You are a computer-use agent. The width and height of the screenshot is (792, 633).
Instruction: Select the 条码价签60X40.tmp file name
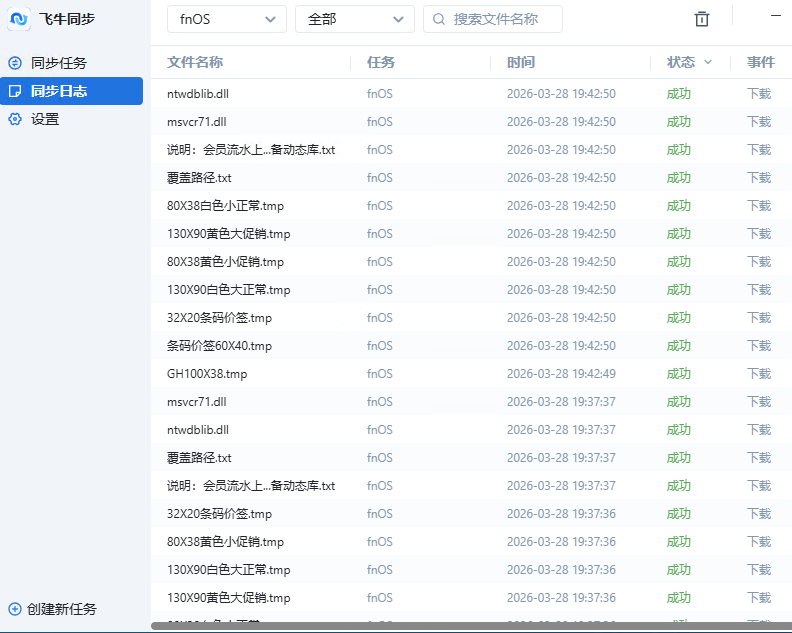[x=219, y=346]
